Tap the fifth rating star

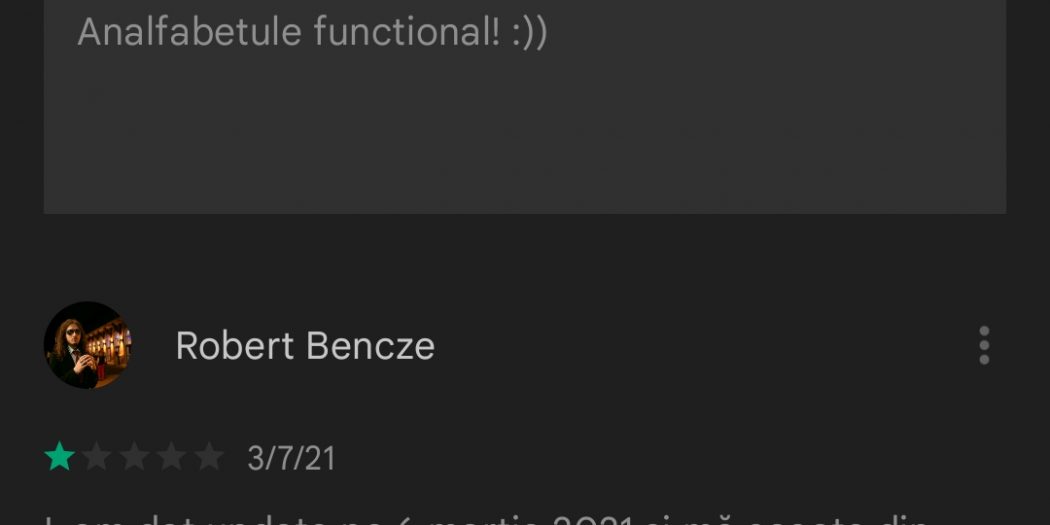click(x=208, y=458)
